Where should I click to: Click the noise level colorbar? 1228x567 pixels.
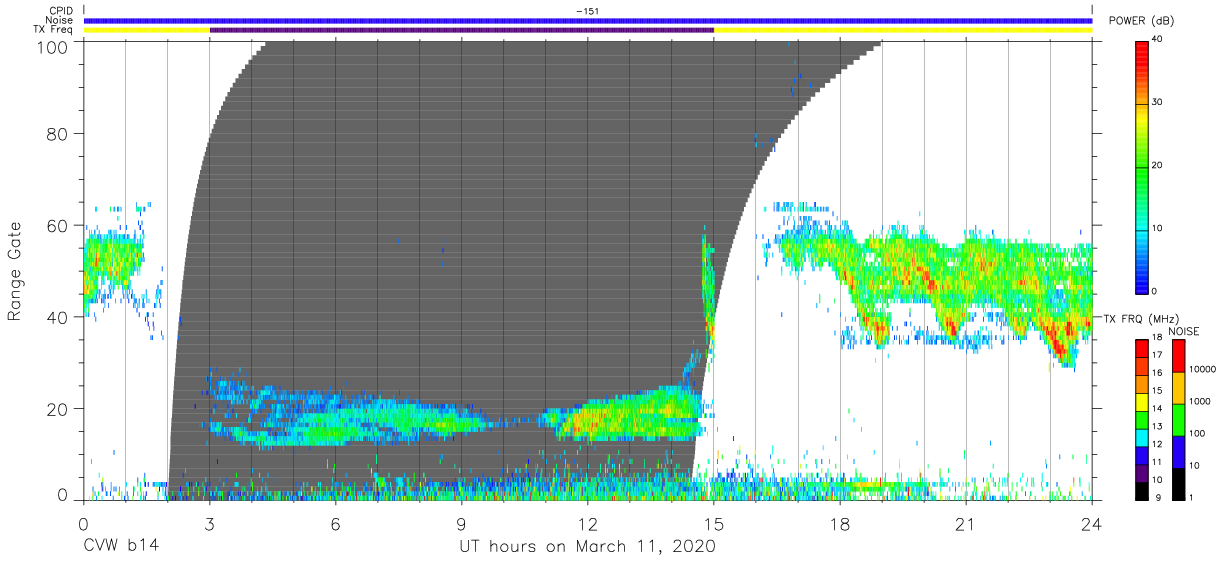[x=1180, y=418]
